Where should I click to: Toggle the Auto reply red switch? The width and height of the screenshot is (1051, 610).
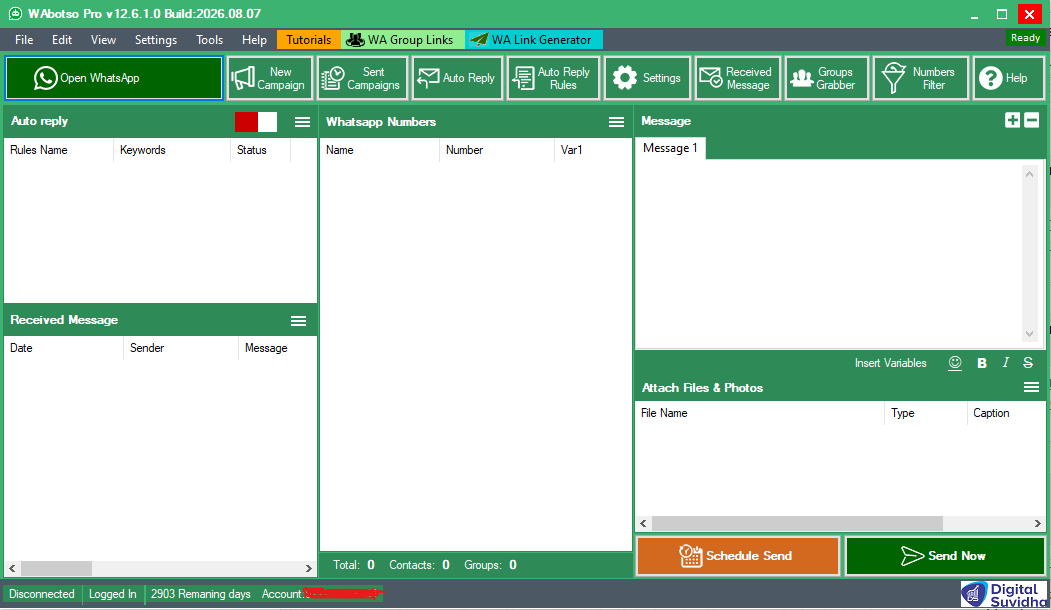coord(256,122)
